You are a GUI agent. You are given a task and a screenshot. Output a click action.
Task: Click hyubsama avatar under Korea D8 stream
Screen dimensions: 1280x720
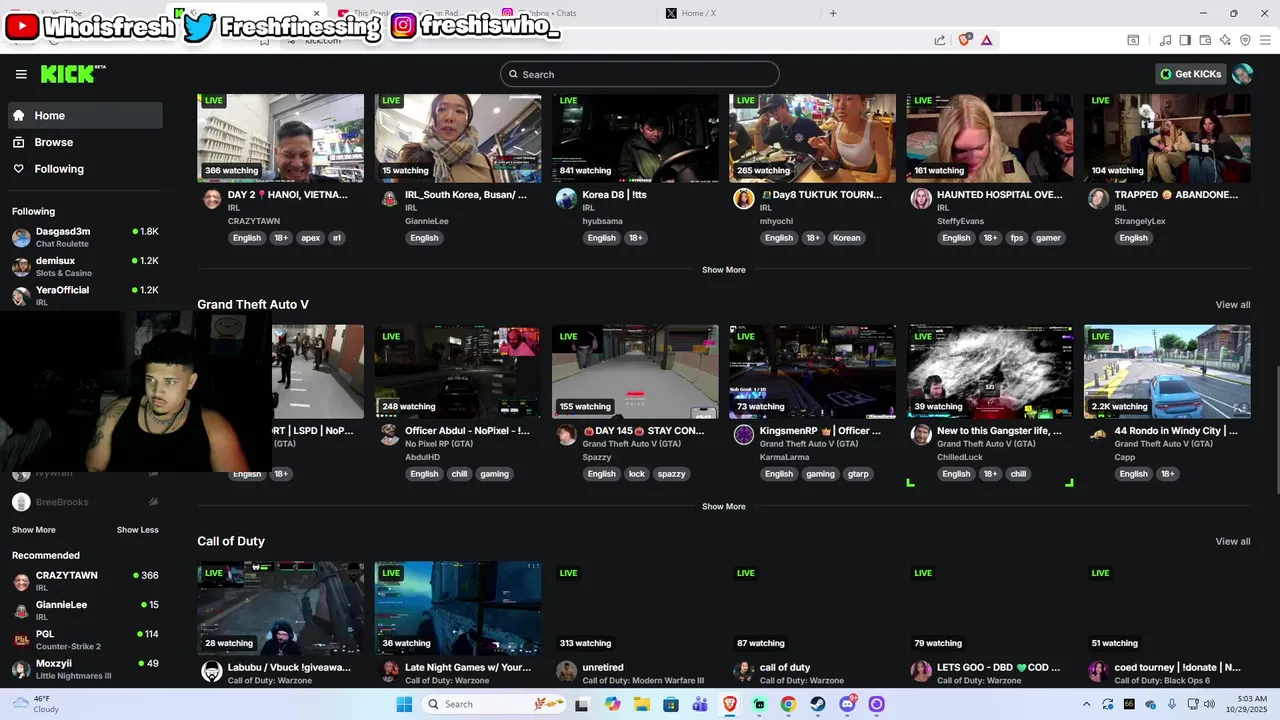[x=566, y=198]
